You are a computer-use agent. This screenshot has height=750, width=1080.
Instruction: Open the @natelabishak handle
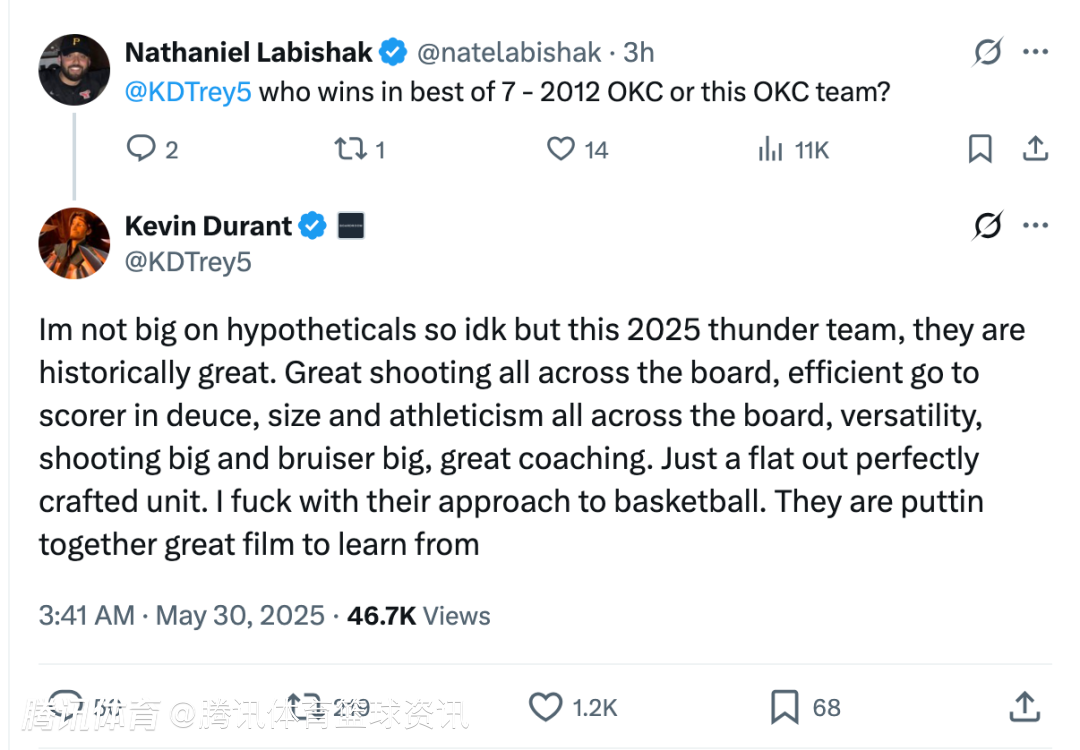tap(509, 52)
